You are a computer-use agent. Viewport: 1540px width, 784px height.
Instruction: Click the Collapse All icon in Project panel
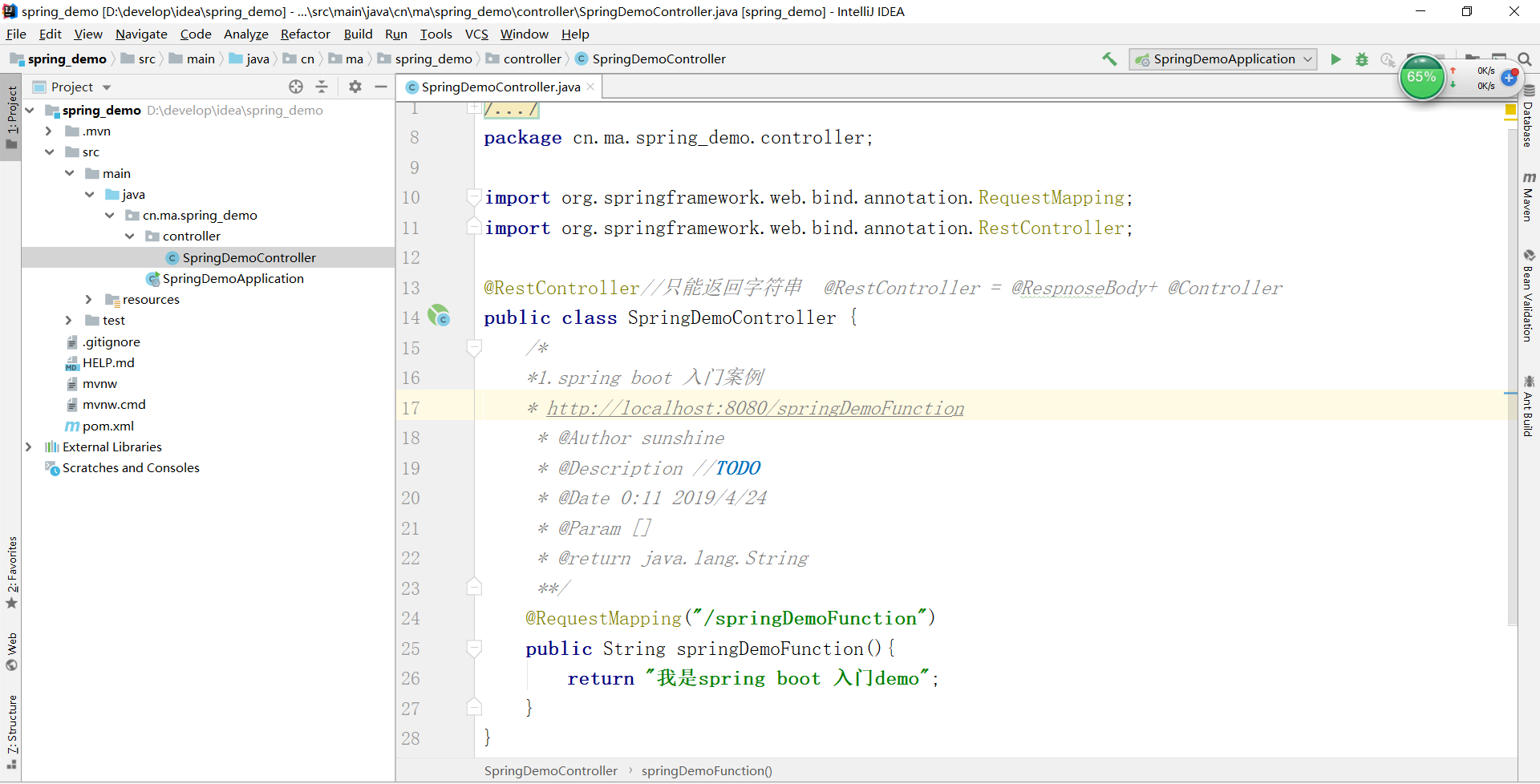(x=322, y=87)
